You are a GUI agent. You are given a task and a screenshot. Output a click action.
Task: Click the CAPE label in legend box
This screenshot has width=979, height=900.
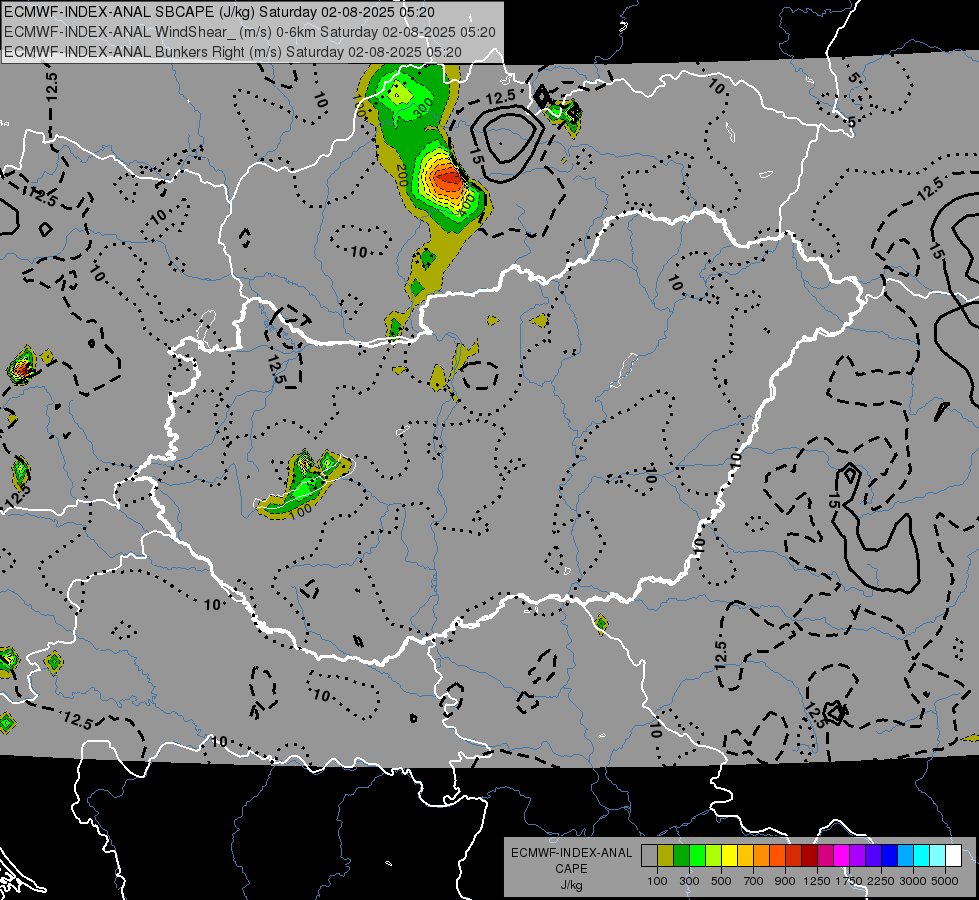(x=571, y=869)
